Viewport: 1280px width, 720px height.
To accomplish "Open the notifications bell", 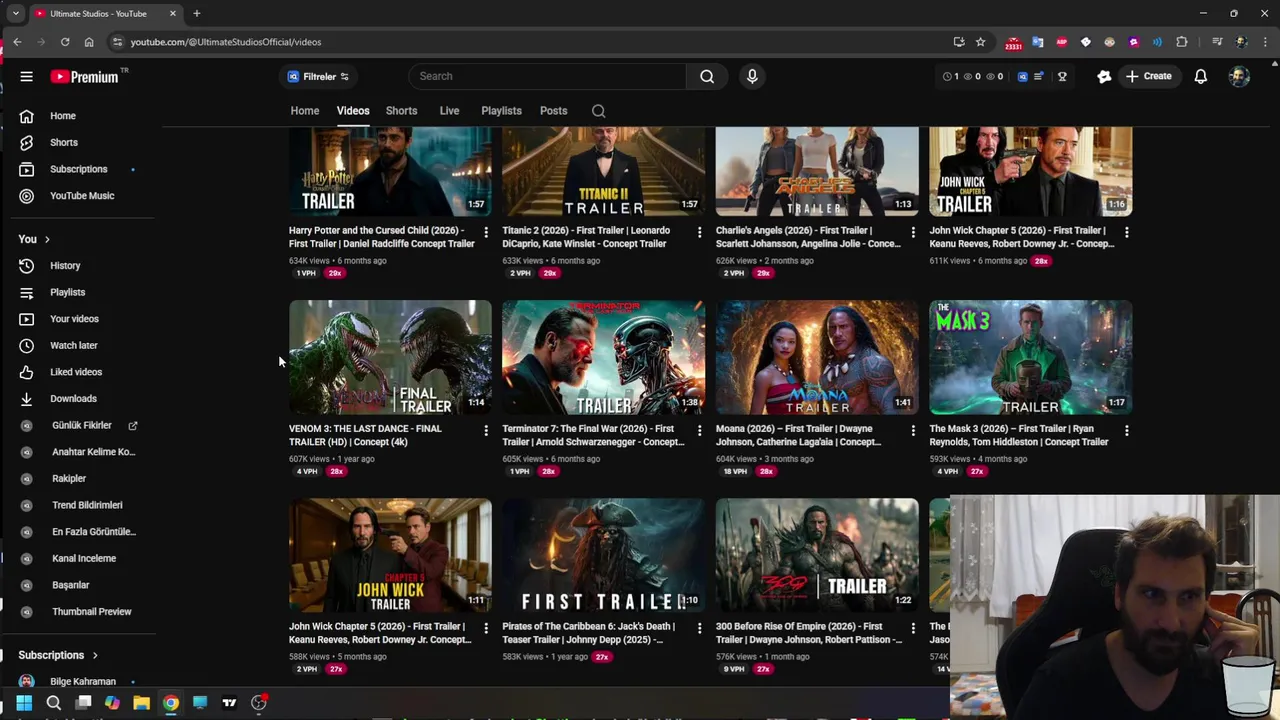I will (1201, 76).
